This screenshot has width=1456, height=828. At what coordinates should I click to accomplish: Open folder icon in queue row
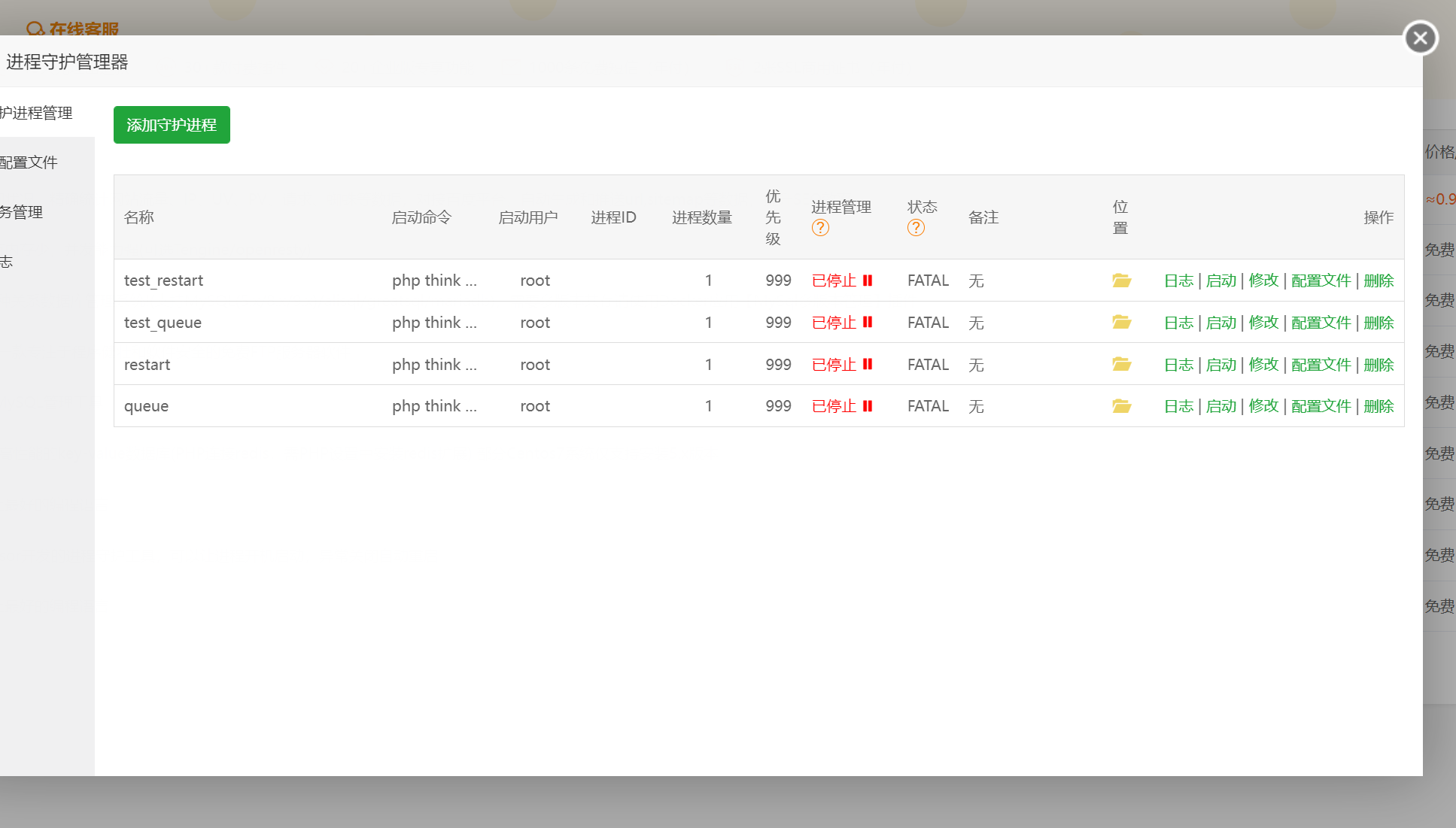click(1121, 406)
